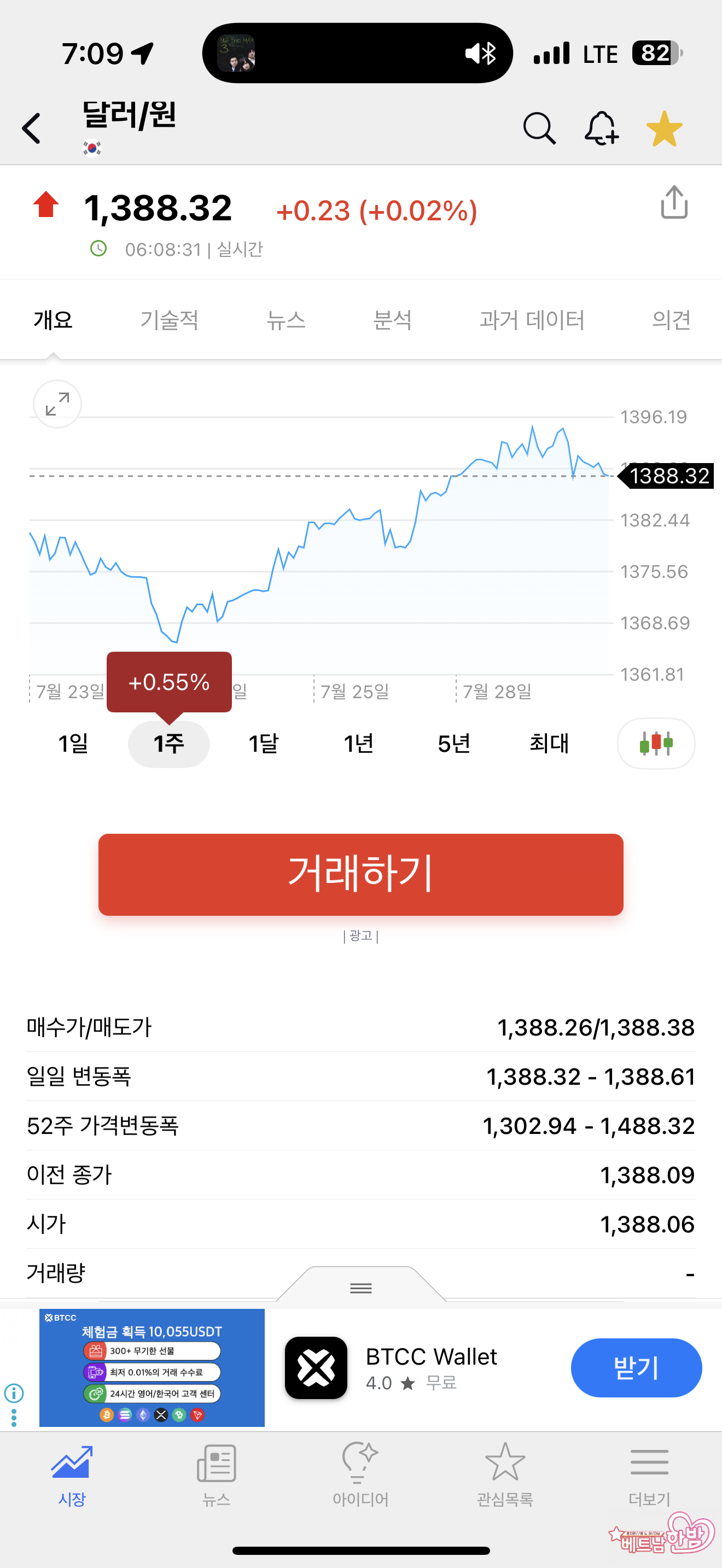Tap the share icon beside price
The image size is (722, 1568).
pyautogui.click(x=674, y=203)
